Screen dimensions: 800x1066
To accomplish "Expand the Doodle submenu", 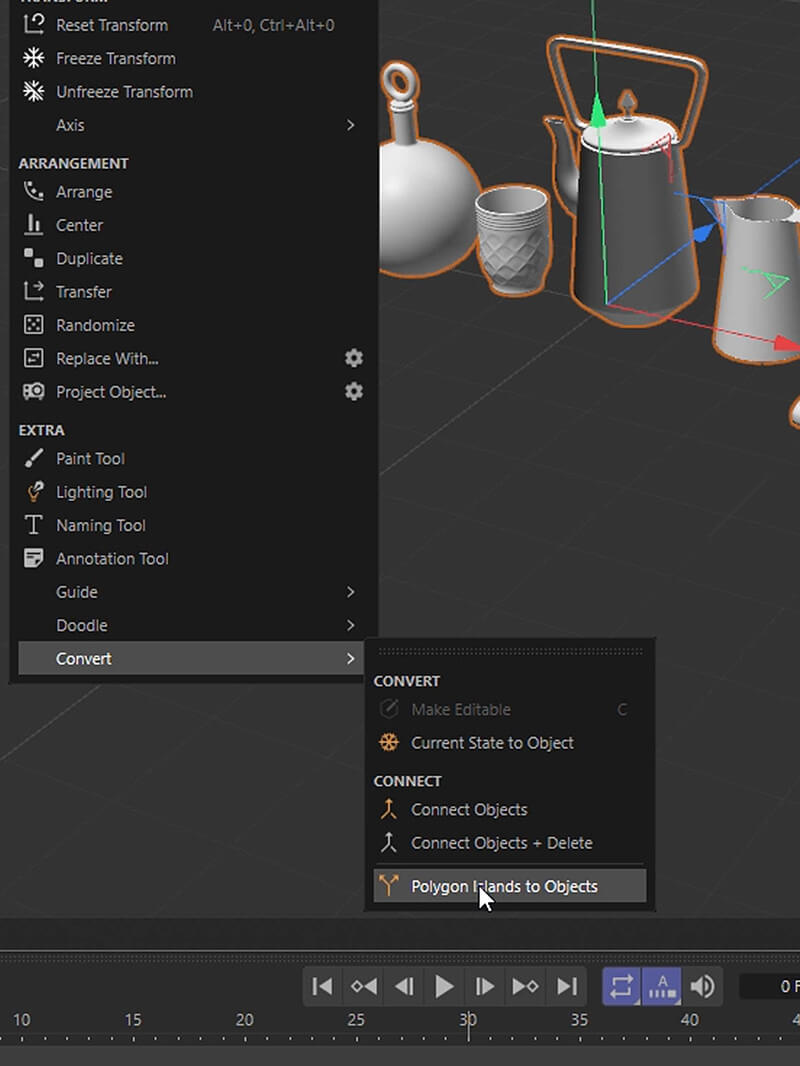I will pos(350,625).
